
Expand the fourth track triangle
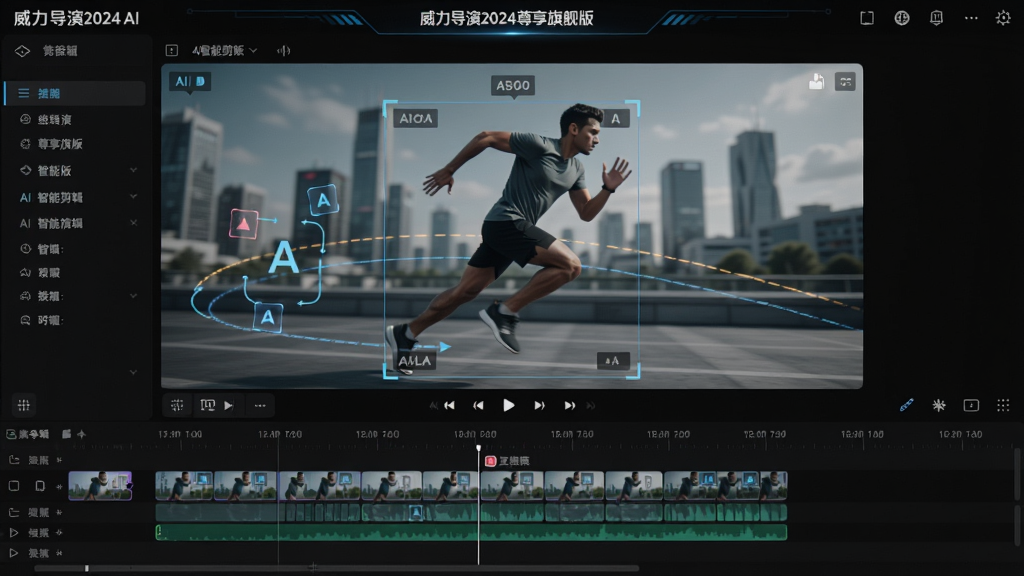[x=14, y=533]
